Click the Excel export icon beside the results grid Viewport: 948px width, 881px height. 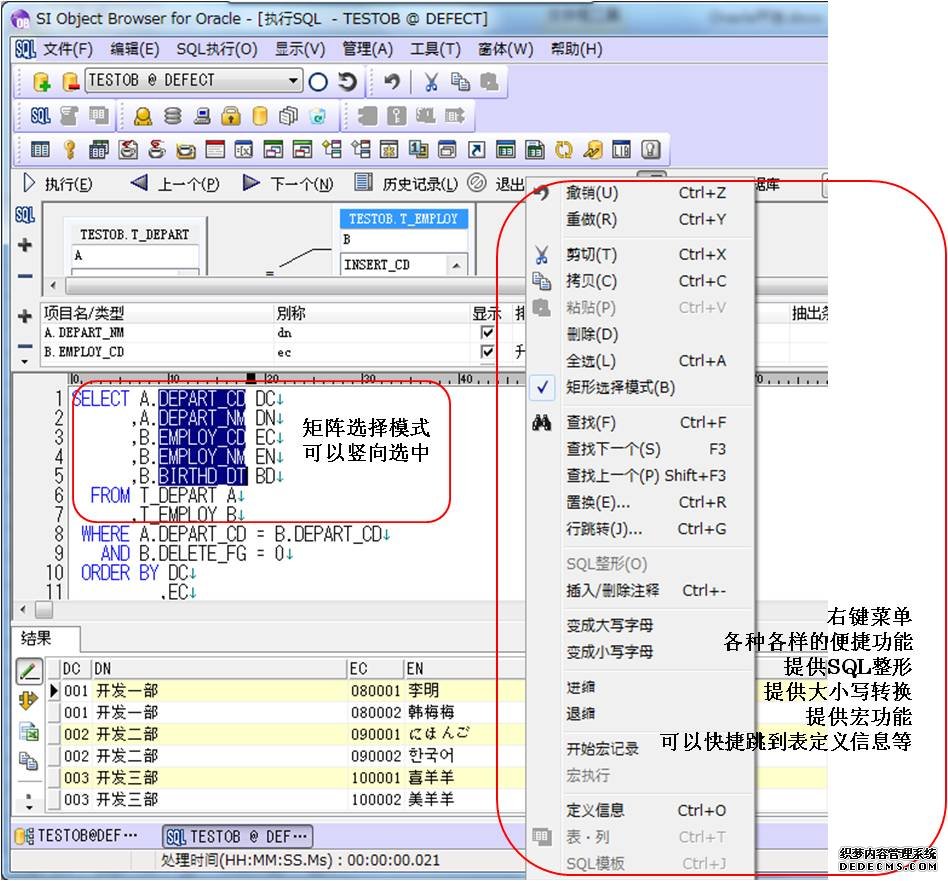[x=29, y=732]
